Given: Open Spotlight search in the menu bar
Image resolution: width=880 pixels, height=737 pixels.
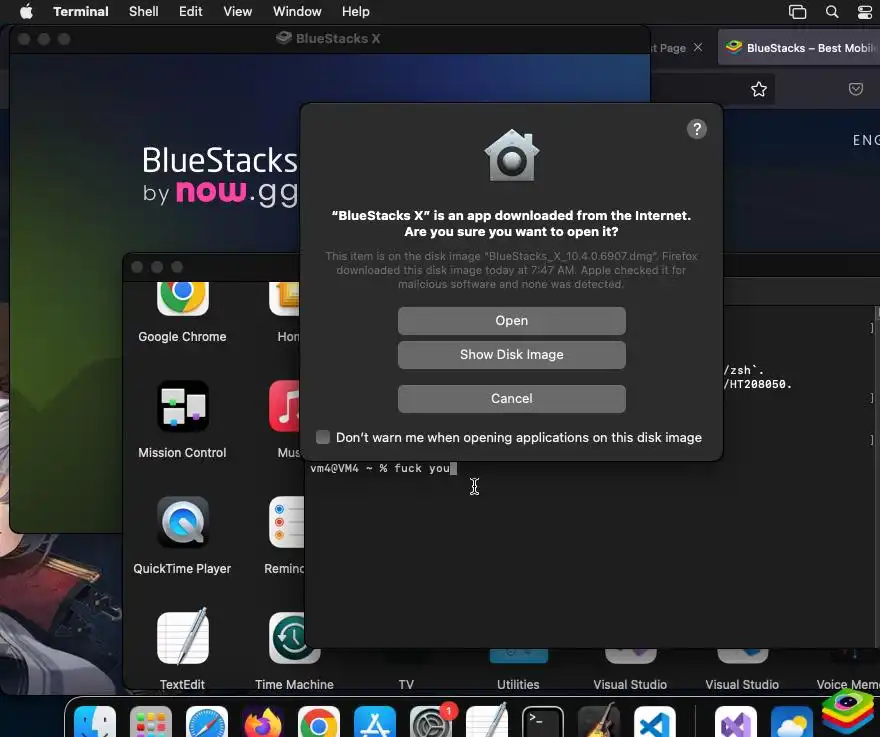Looking at the screenshot, I should click(x=832, y=11).
